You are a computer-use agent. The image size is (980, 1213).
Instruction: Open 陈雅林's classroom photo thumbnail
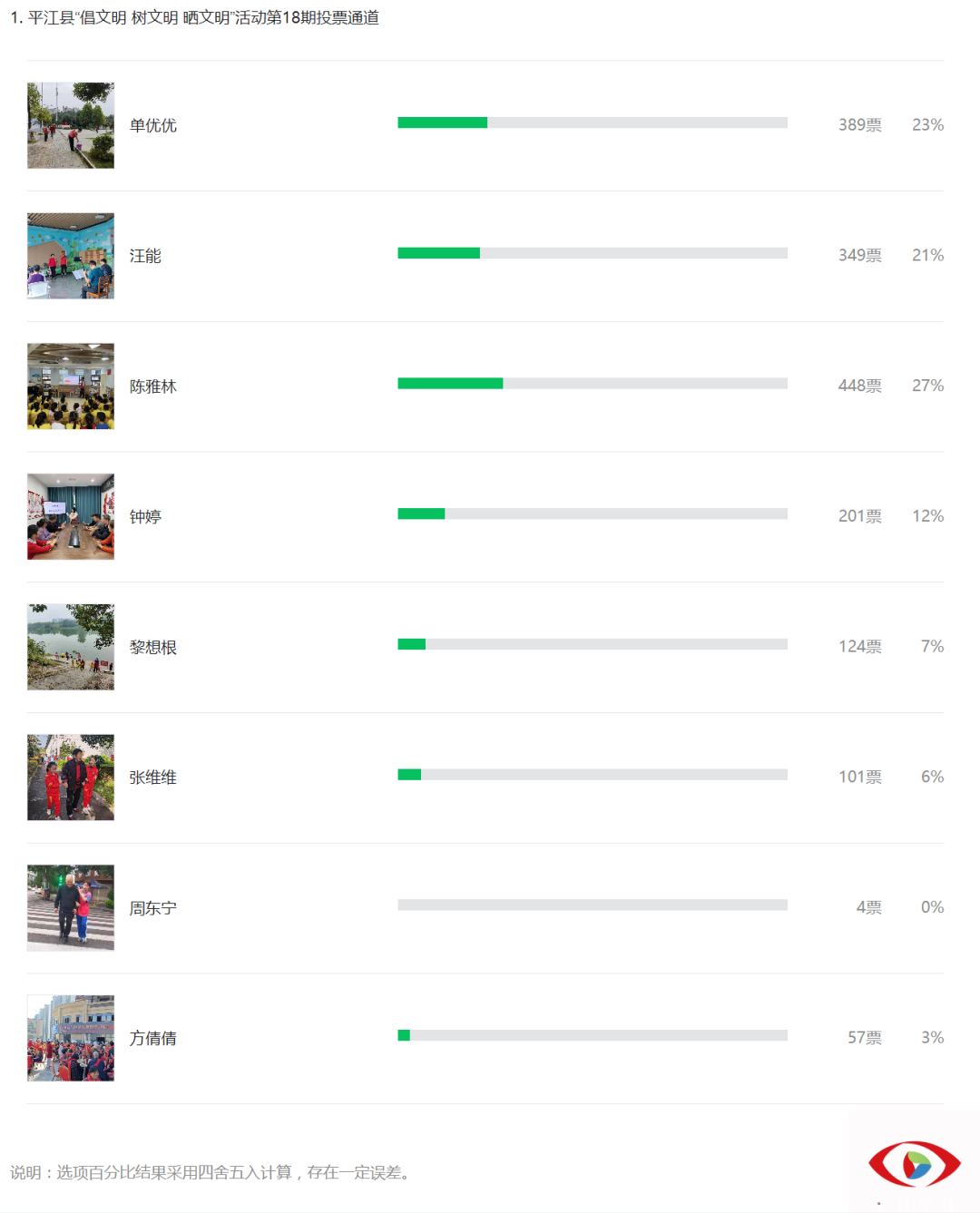(x=71, y=386)
